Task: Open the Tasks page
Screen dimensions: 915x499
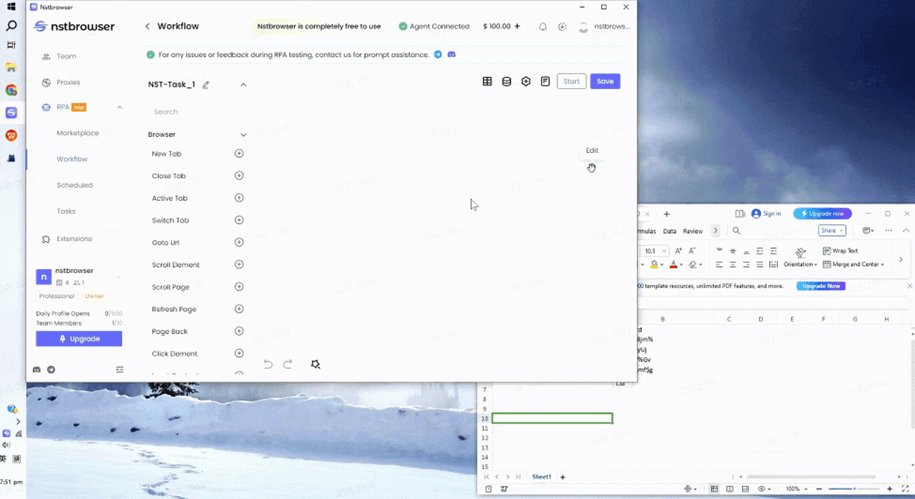Action: [x=66, y=211]
